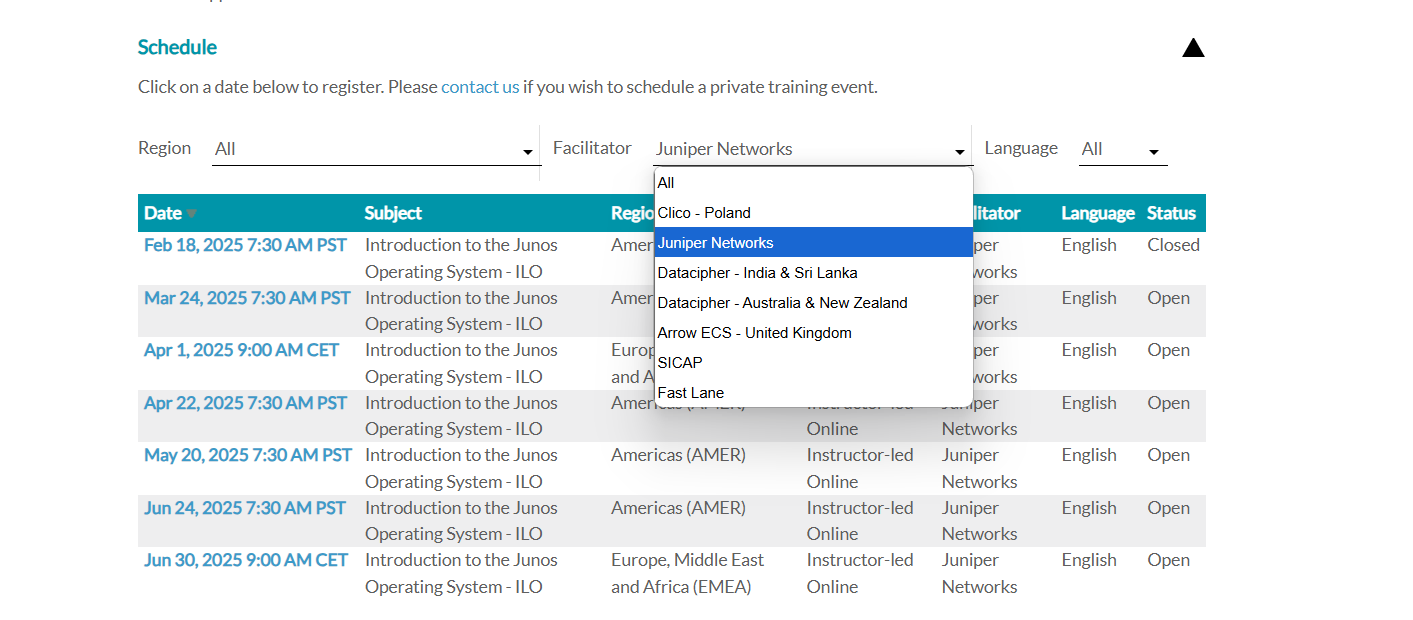Screen dimensions: 1413x620
Task: Choose Clico - Poland facilitator option
Action: point(813,213)
